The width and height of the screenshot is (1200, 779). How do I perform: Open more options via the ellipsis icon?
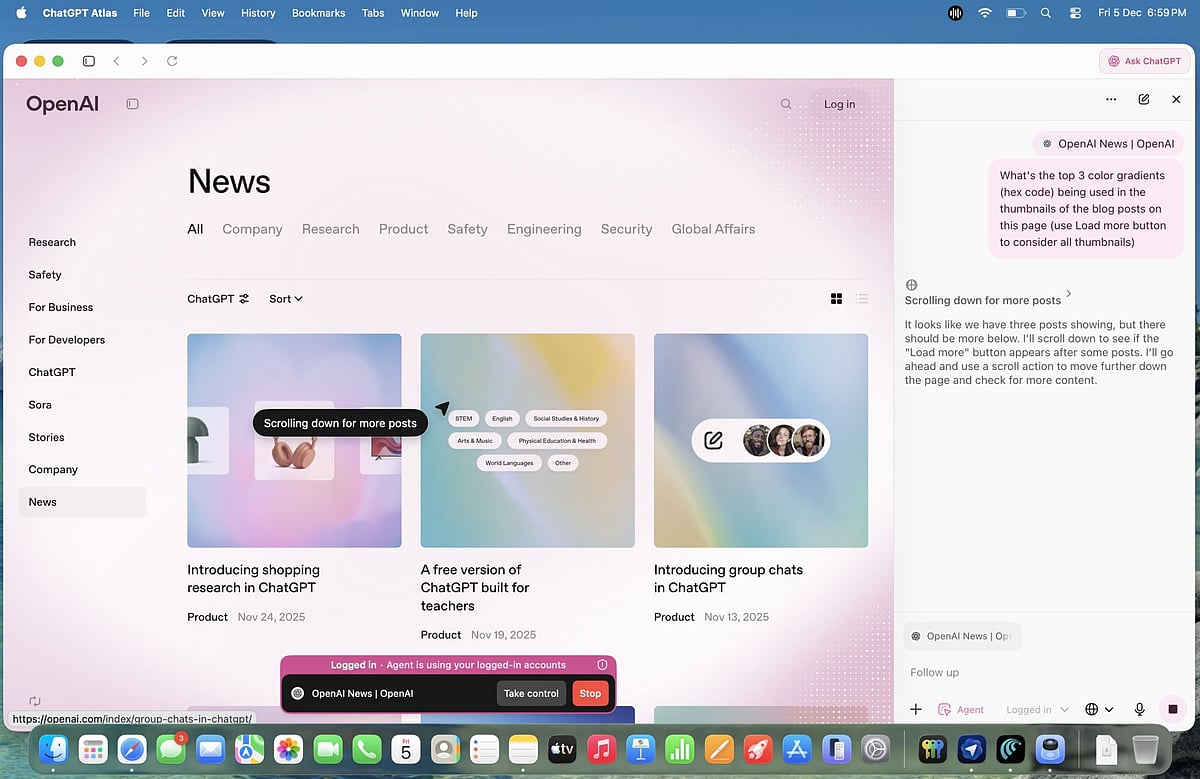pyautogui.click(x=1111, y=99)
